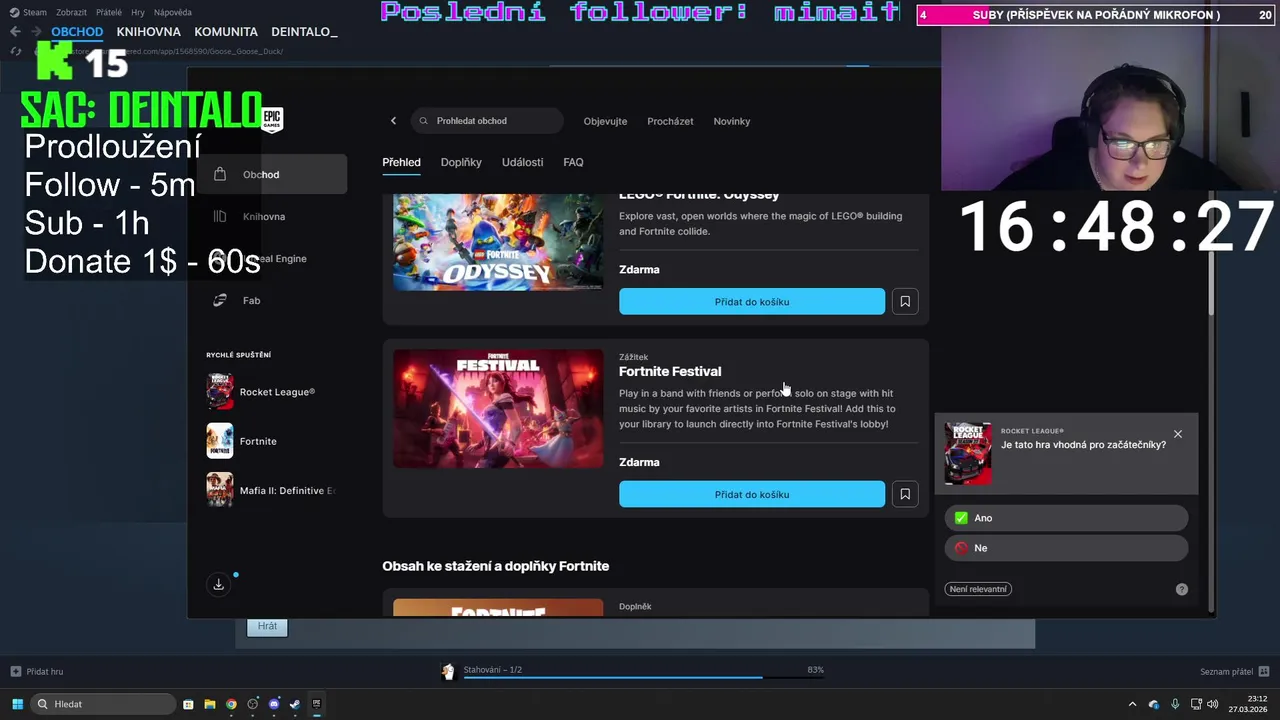The width and height of the screenshot is (1280, 720).
Task: Open the Novinky store section
Action: (732, 121)
